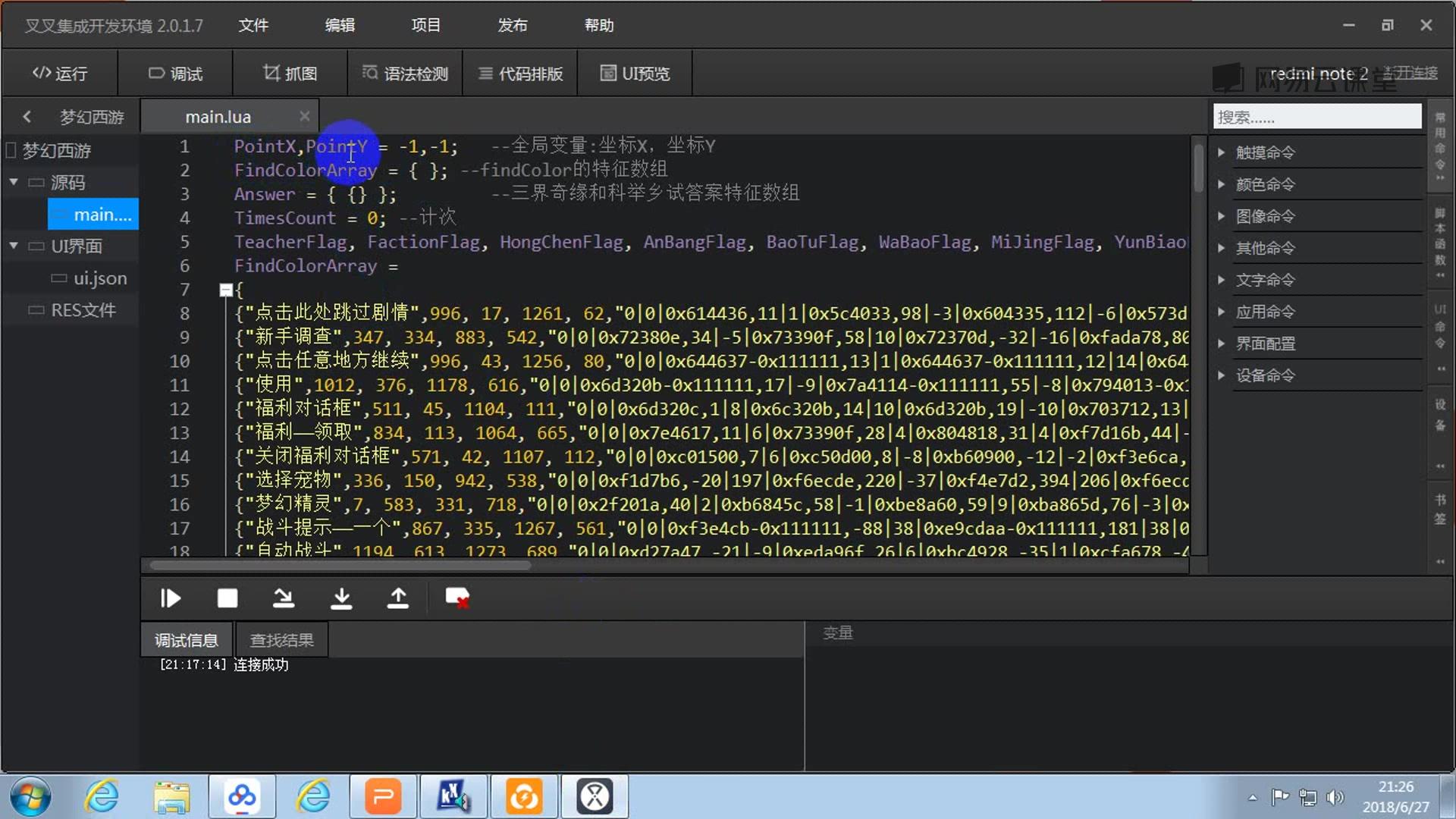Stop debugging with the square icon

tap(227, 598)
